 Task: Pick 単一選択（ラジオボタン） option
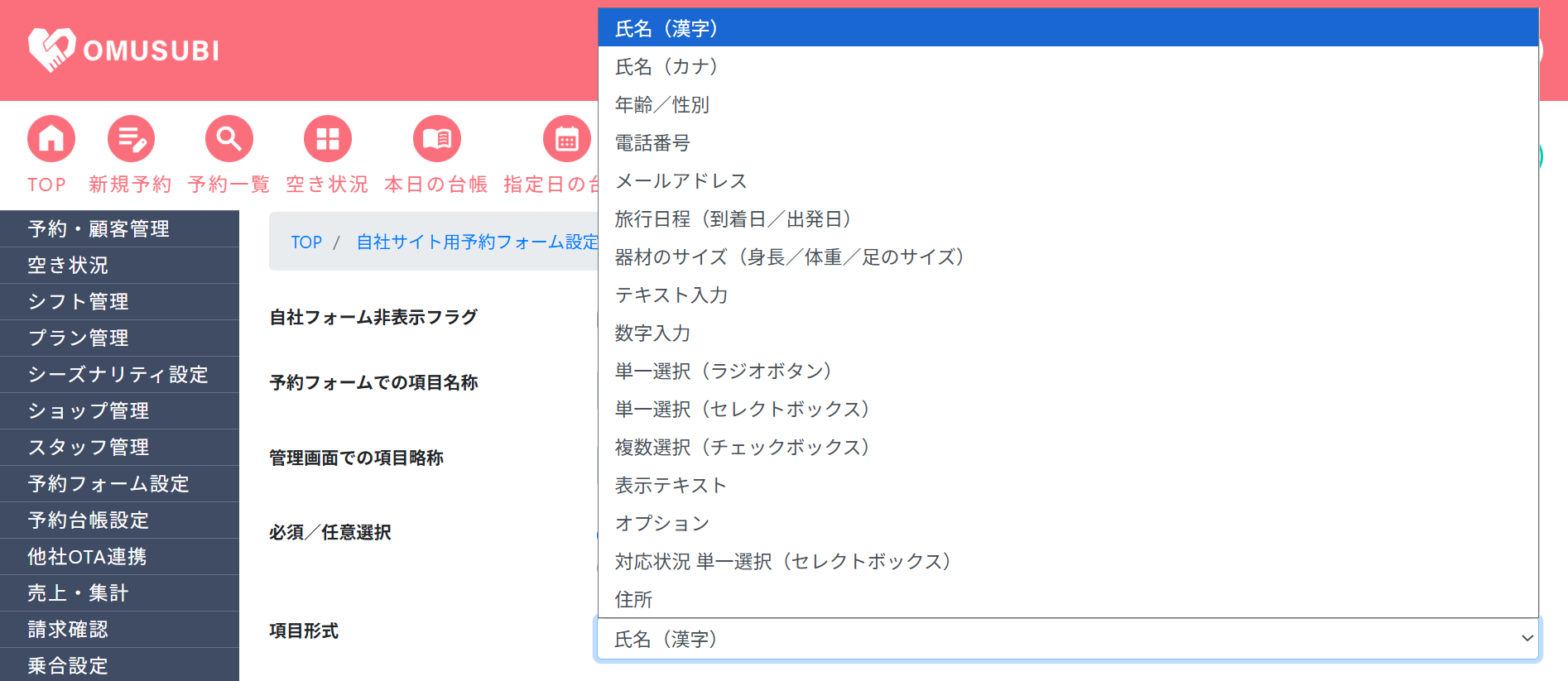point(724,371)
